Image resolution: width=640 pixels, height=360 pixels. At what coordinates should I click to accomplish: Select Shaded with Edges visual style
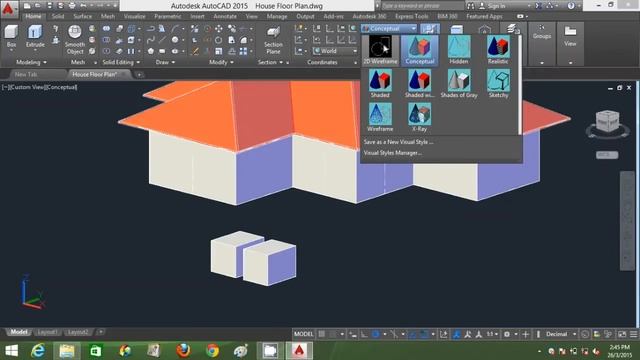(x=420, y=84)
